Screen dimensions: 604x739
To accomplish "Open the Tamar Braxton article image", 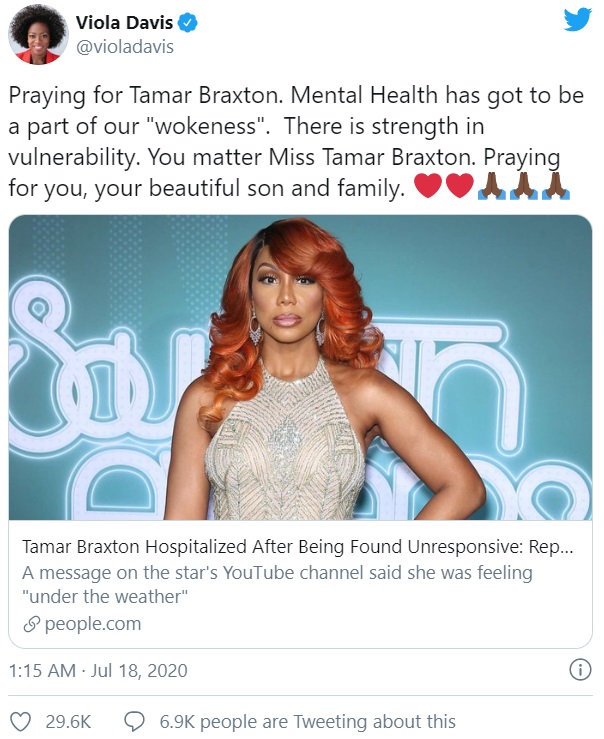I will point(301,368).
